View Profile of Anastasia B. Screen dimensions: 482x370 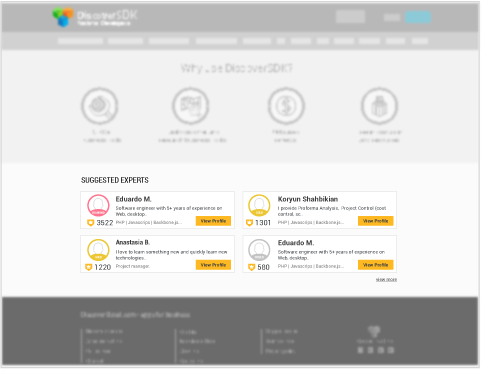coord(213,265)
